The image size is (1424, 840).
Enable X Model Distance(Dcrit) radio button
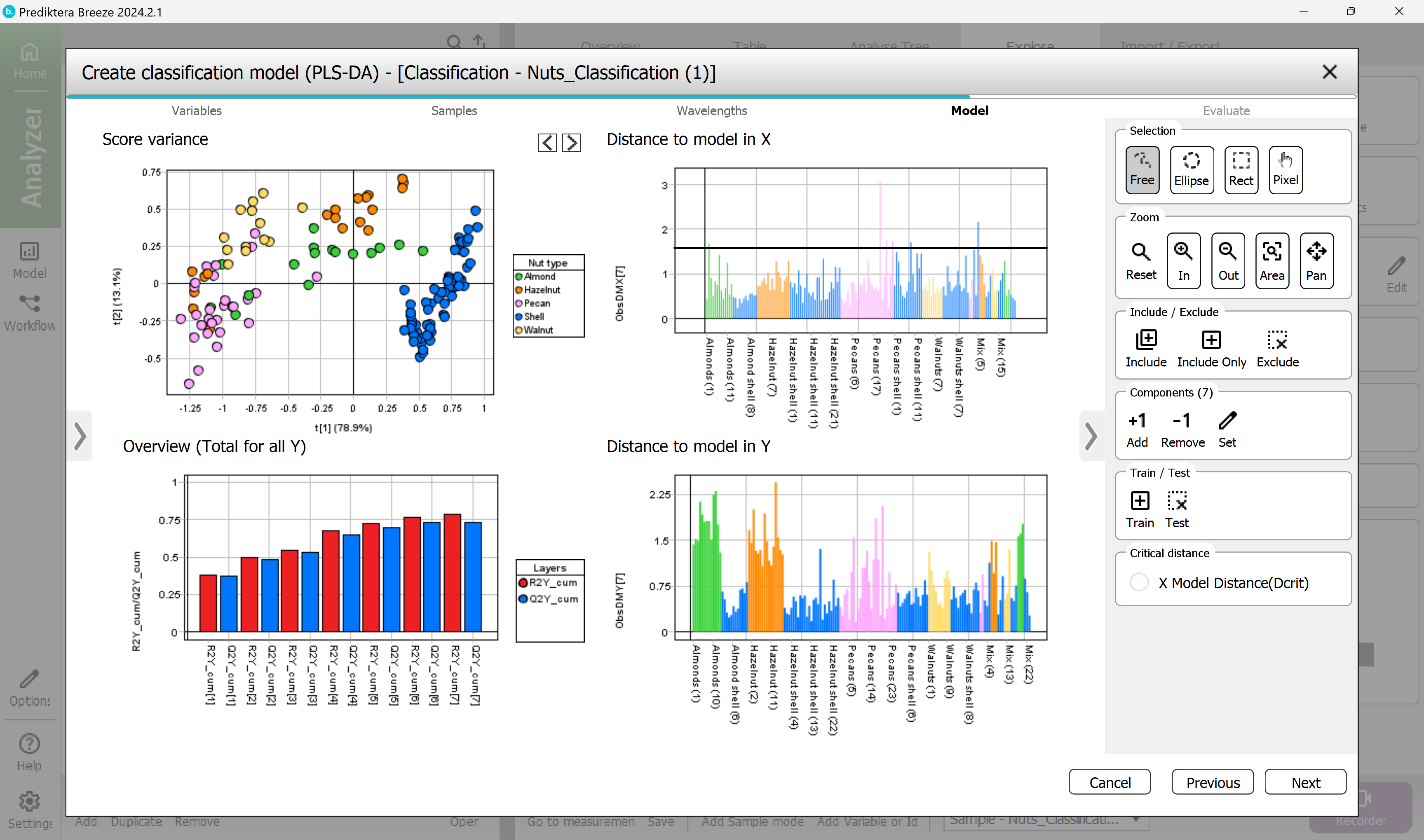(x=1139, y=582)
